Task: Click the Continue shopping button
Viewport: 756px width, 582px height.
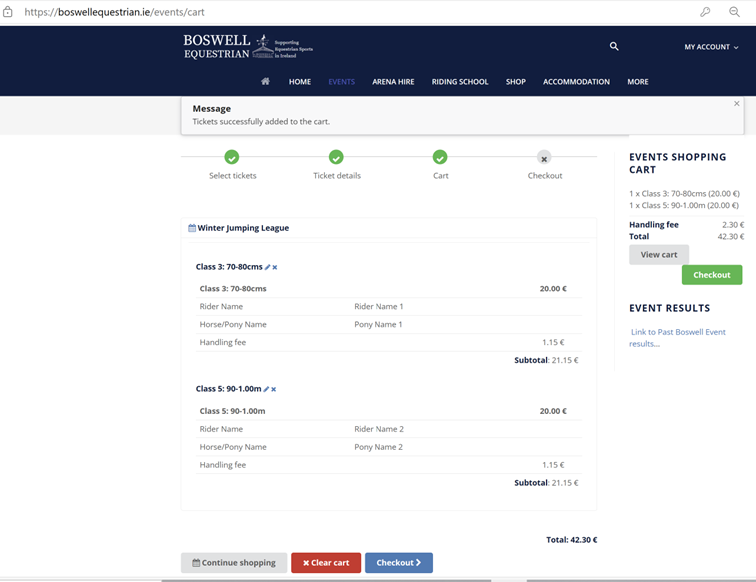Action: point(234,563)
